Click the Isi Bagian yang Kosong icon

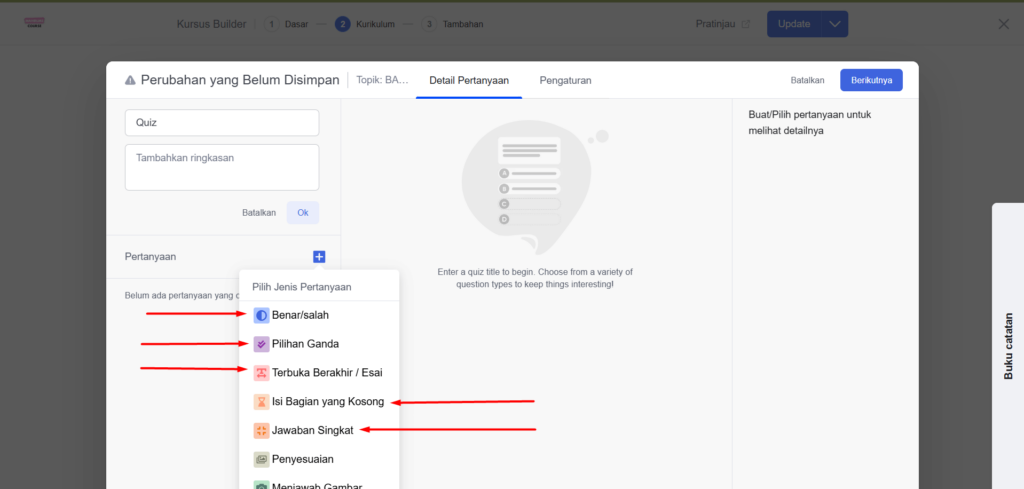click(x=261, y=402)
